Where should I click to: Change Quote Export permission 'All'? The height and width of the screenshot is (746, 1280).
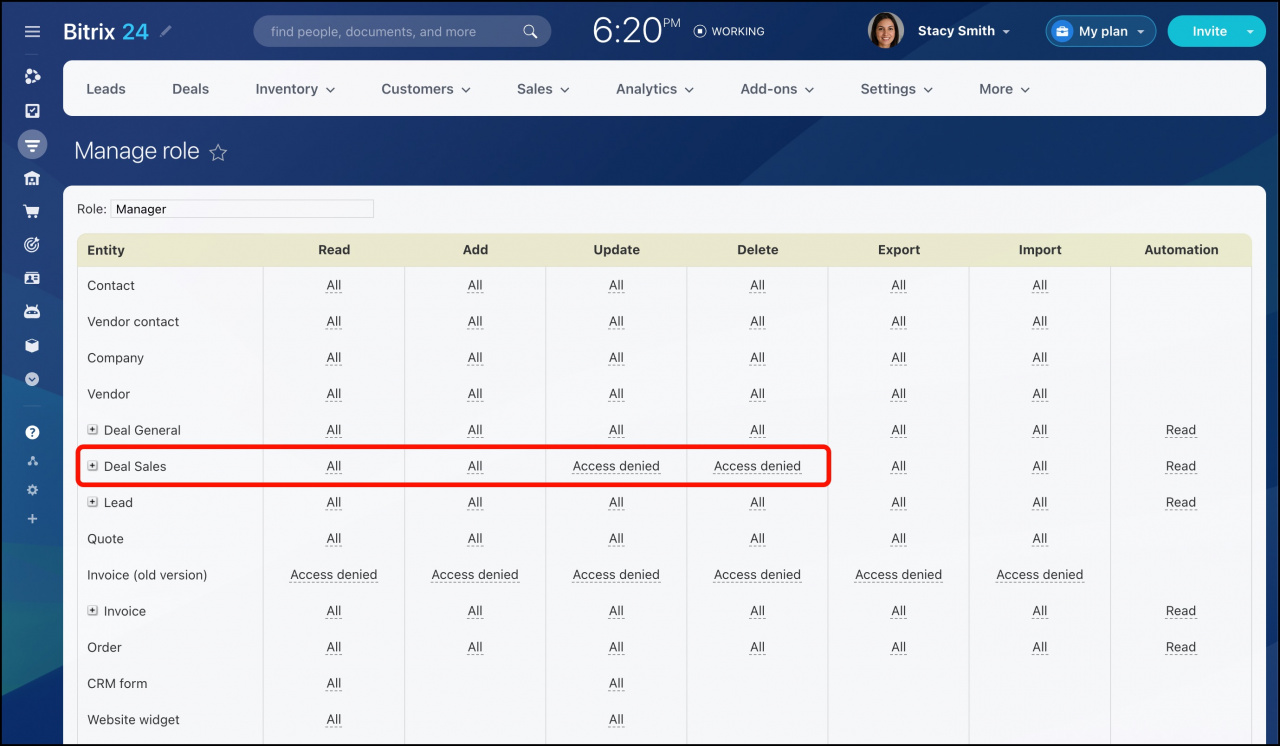coord(899,539)
